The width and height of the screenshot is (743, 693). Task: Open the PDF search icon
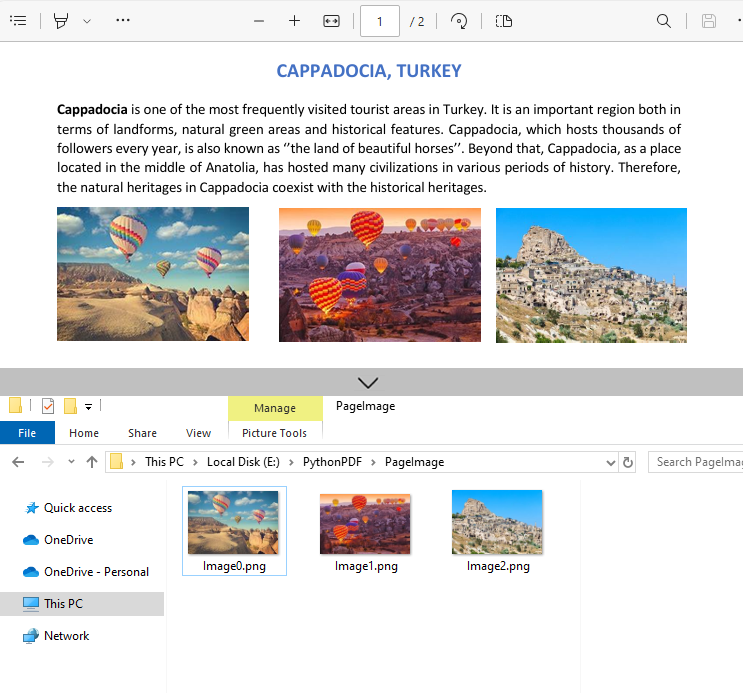click(664, 21)
